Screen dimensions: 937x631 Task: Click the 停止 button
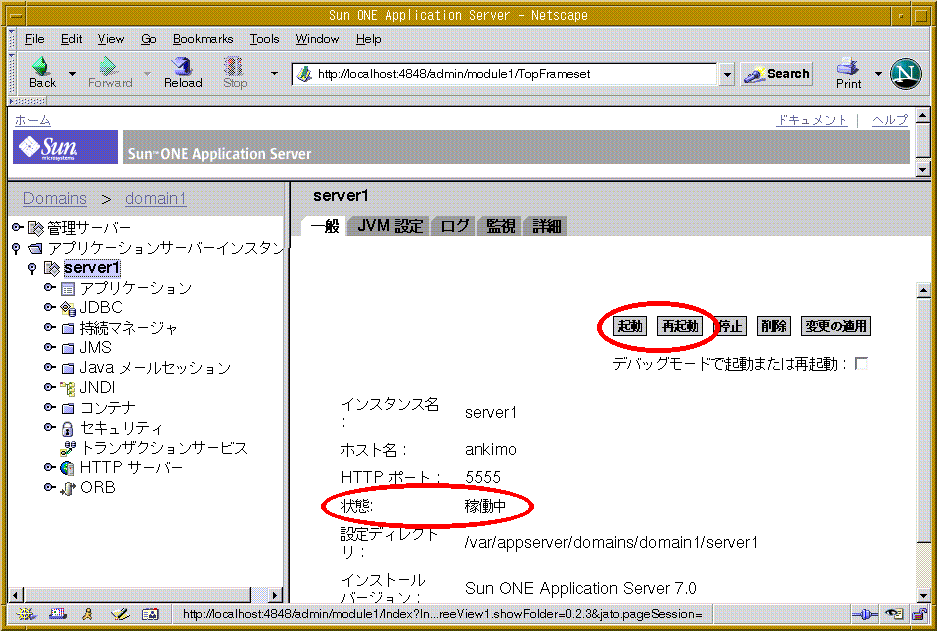[730, 326]
